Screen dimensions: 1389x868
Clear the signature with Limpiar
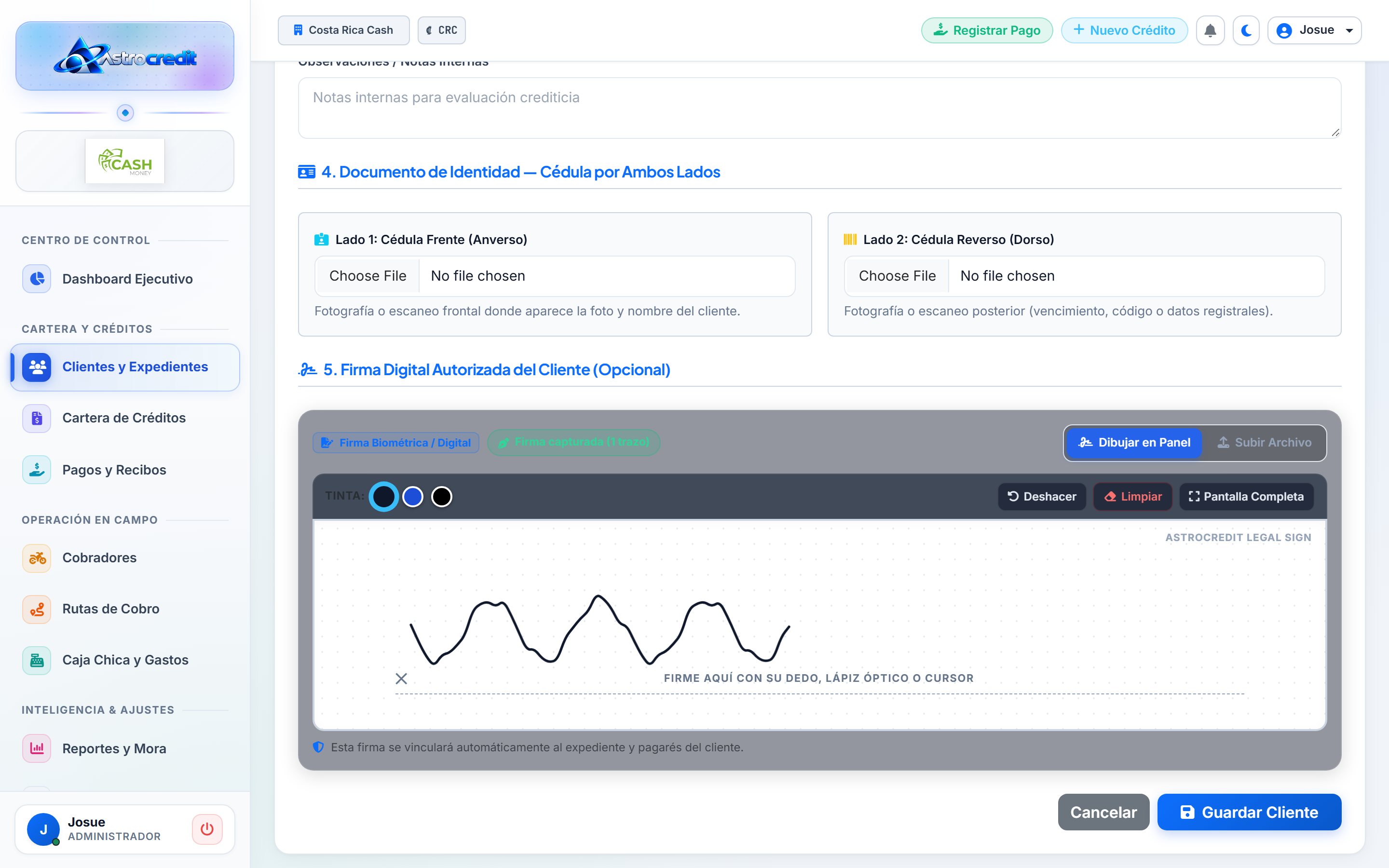click(1133, 497)
